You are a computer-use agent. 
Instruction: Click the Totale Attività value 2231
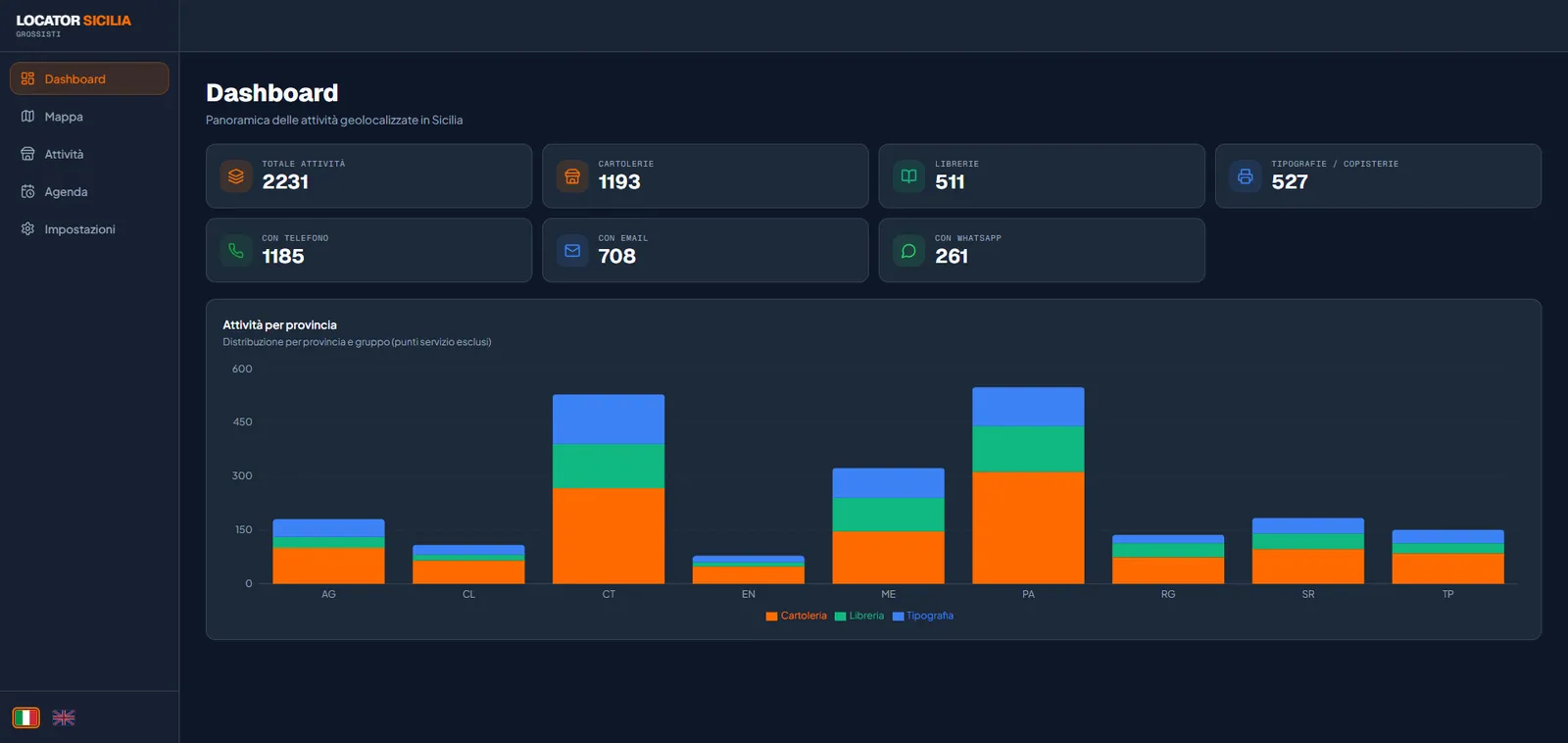(285, 182)
